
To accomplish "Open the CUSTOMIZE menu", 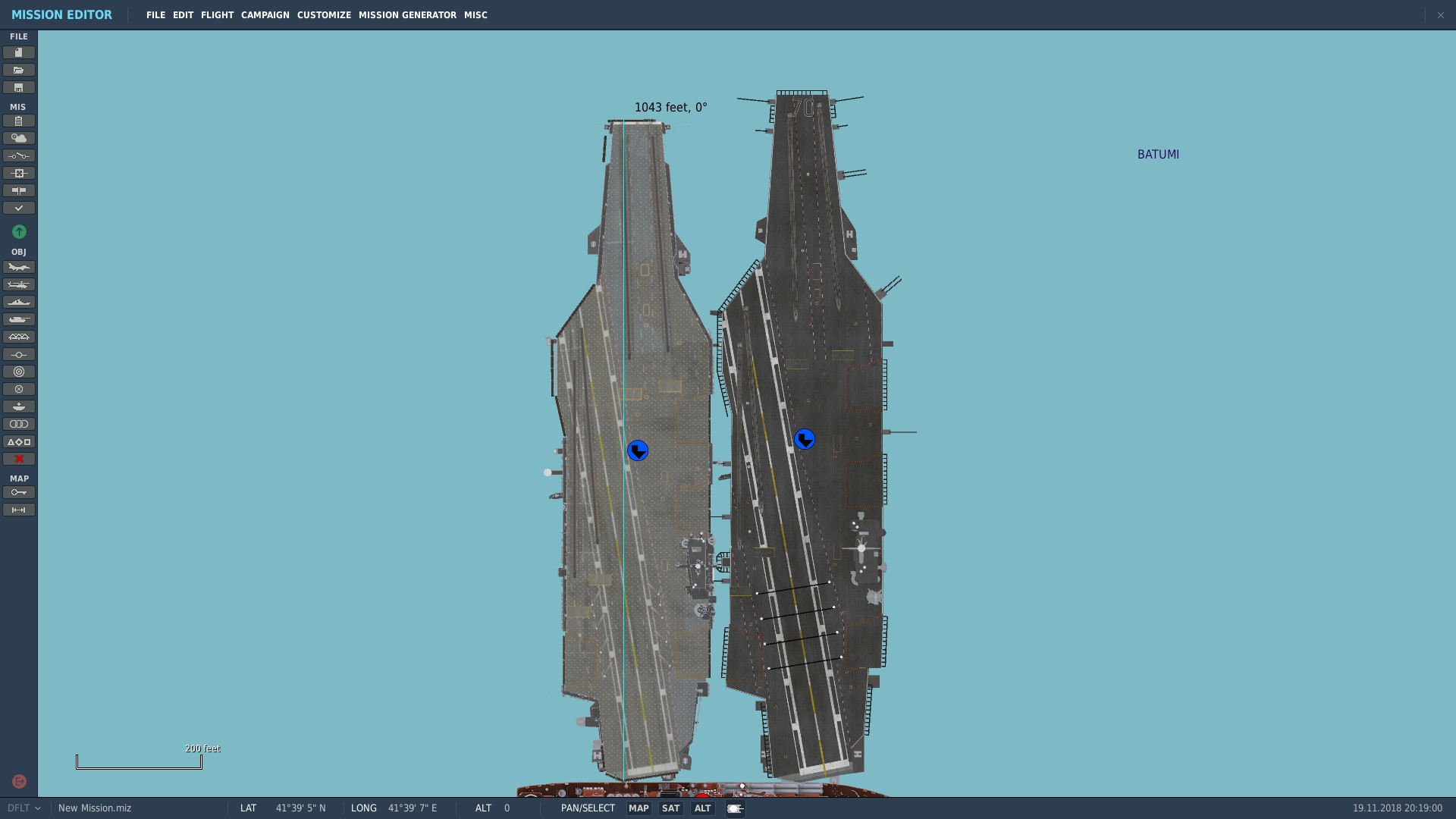I will pyautogui.click(x=324, y=15).
